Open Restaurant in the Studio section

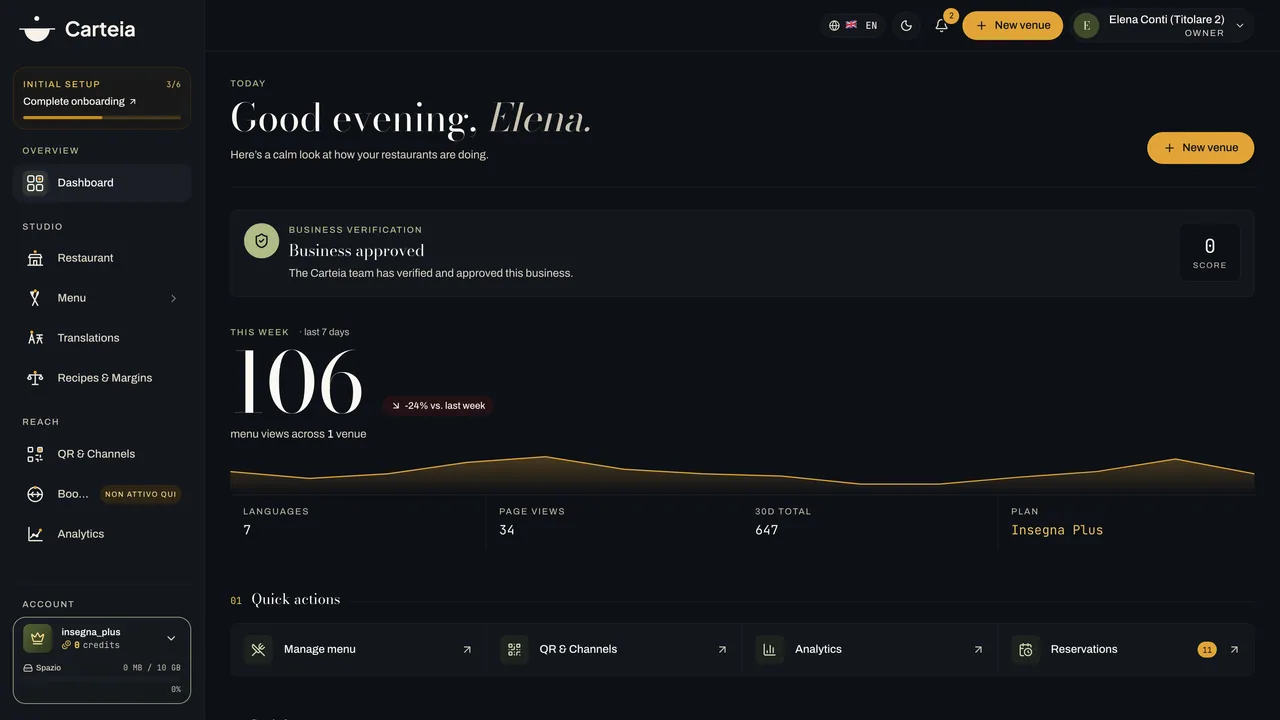[x=102, y=258]
